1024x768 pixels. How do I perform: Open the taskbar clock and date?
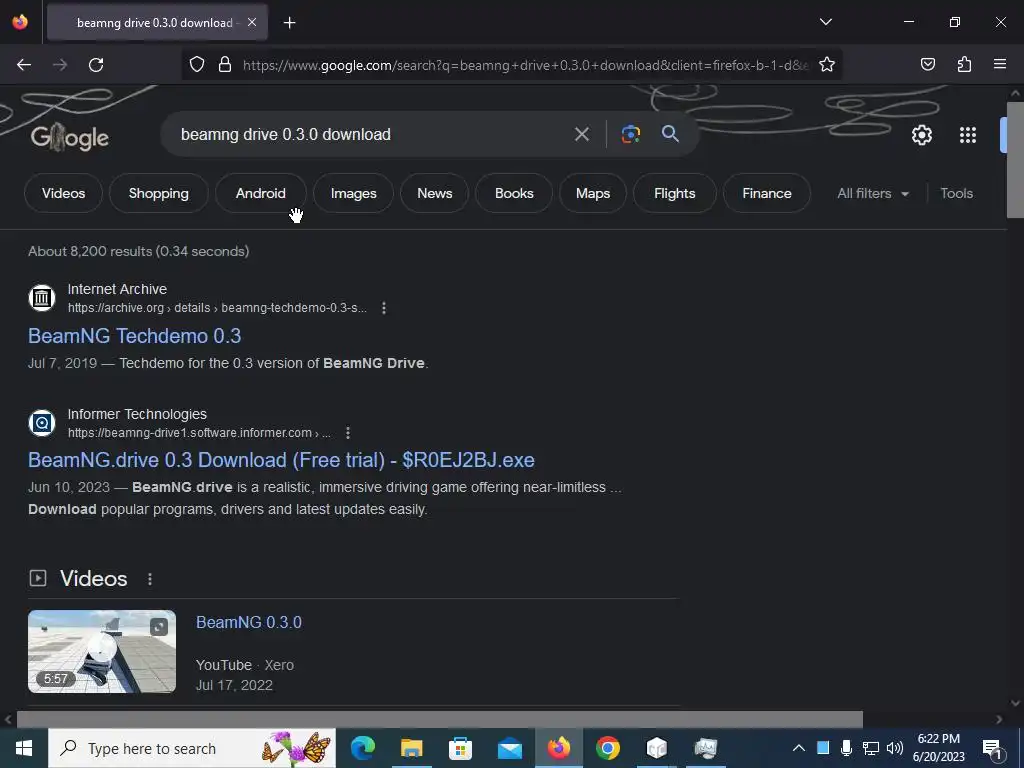(x=938, y=748)
